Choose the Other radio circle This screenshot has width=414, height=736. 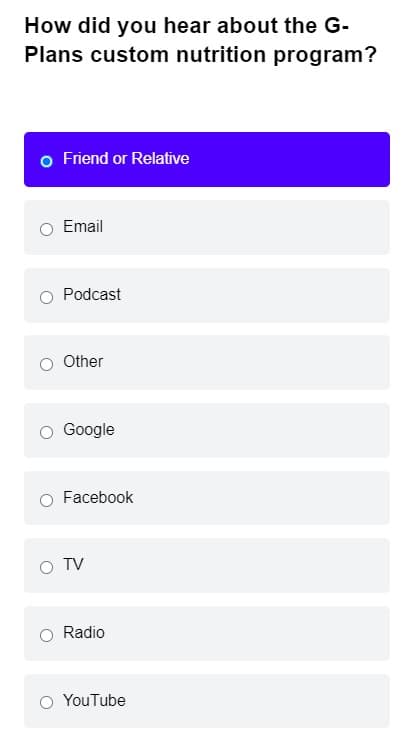click(46, 364)
